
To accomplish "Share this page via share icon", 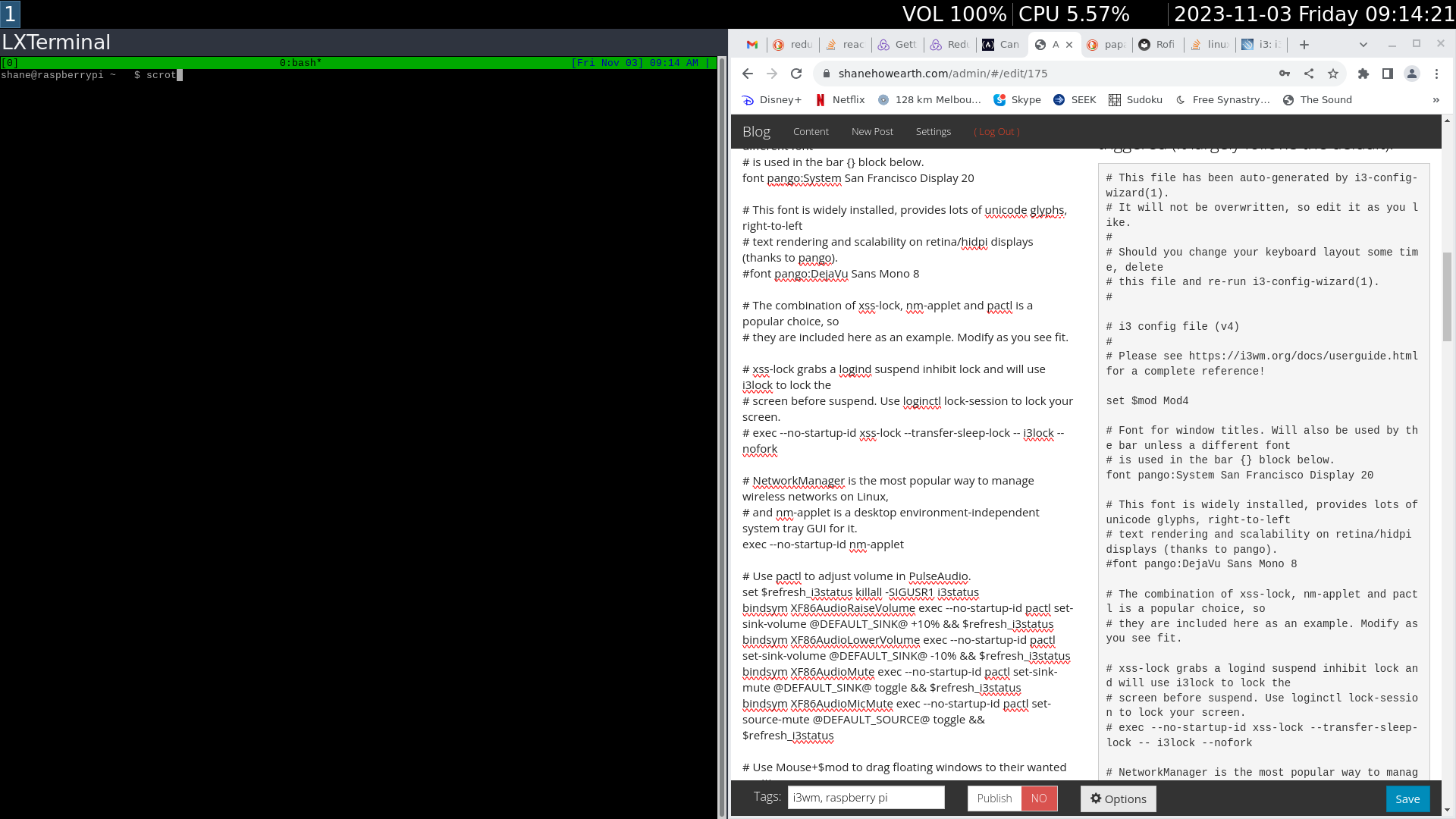I will coord(1309,74).
